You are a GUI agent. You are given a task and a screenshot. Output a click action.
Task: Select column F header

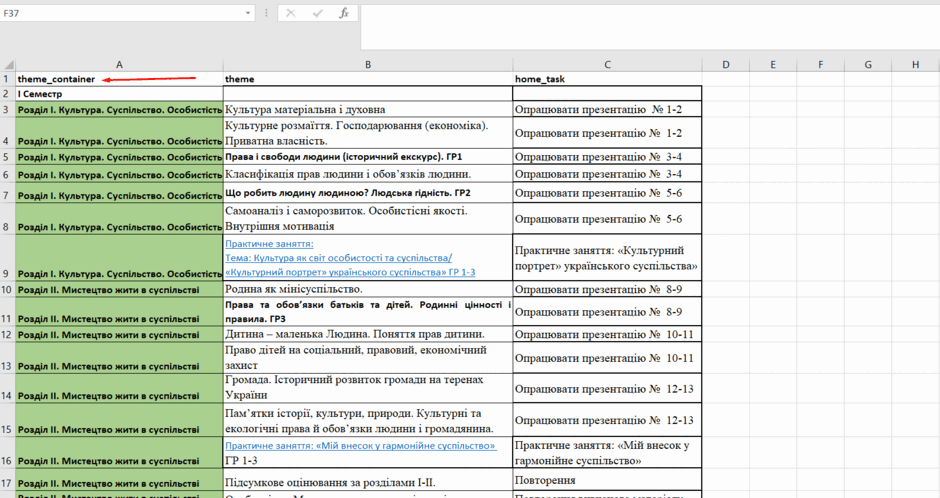pos(820,65)
